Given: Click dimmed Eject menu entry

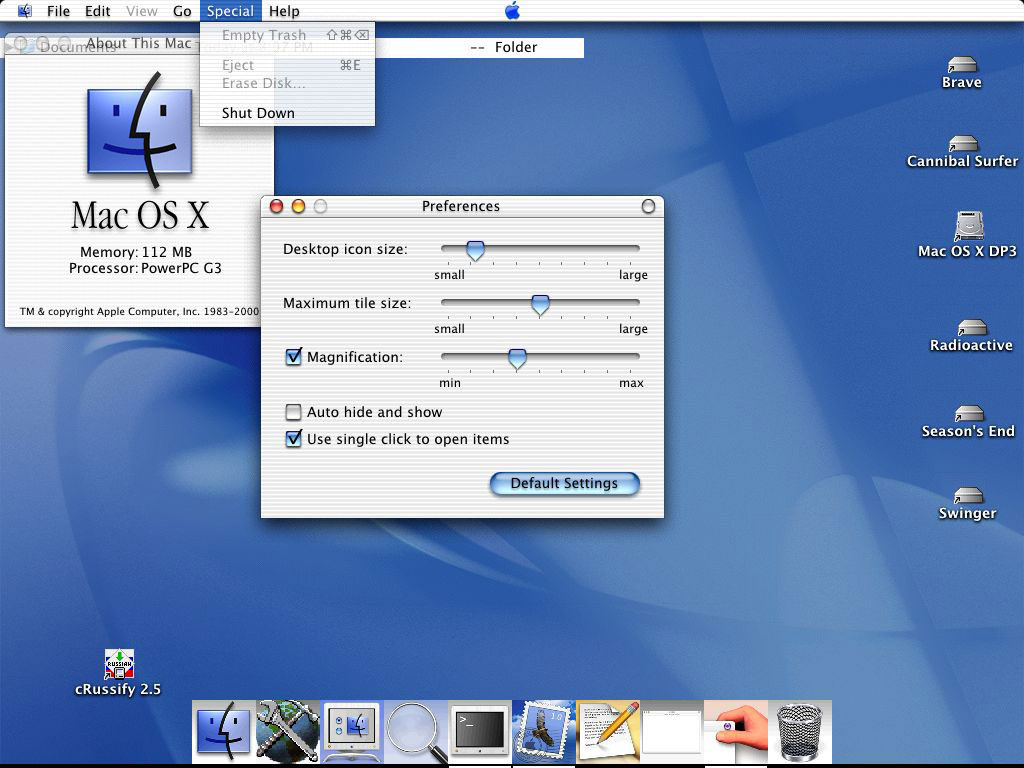Looking at the screenshot, I should [287, 65].
